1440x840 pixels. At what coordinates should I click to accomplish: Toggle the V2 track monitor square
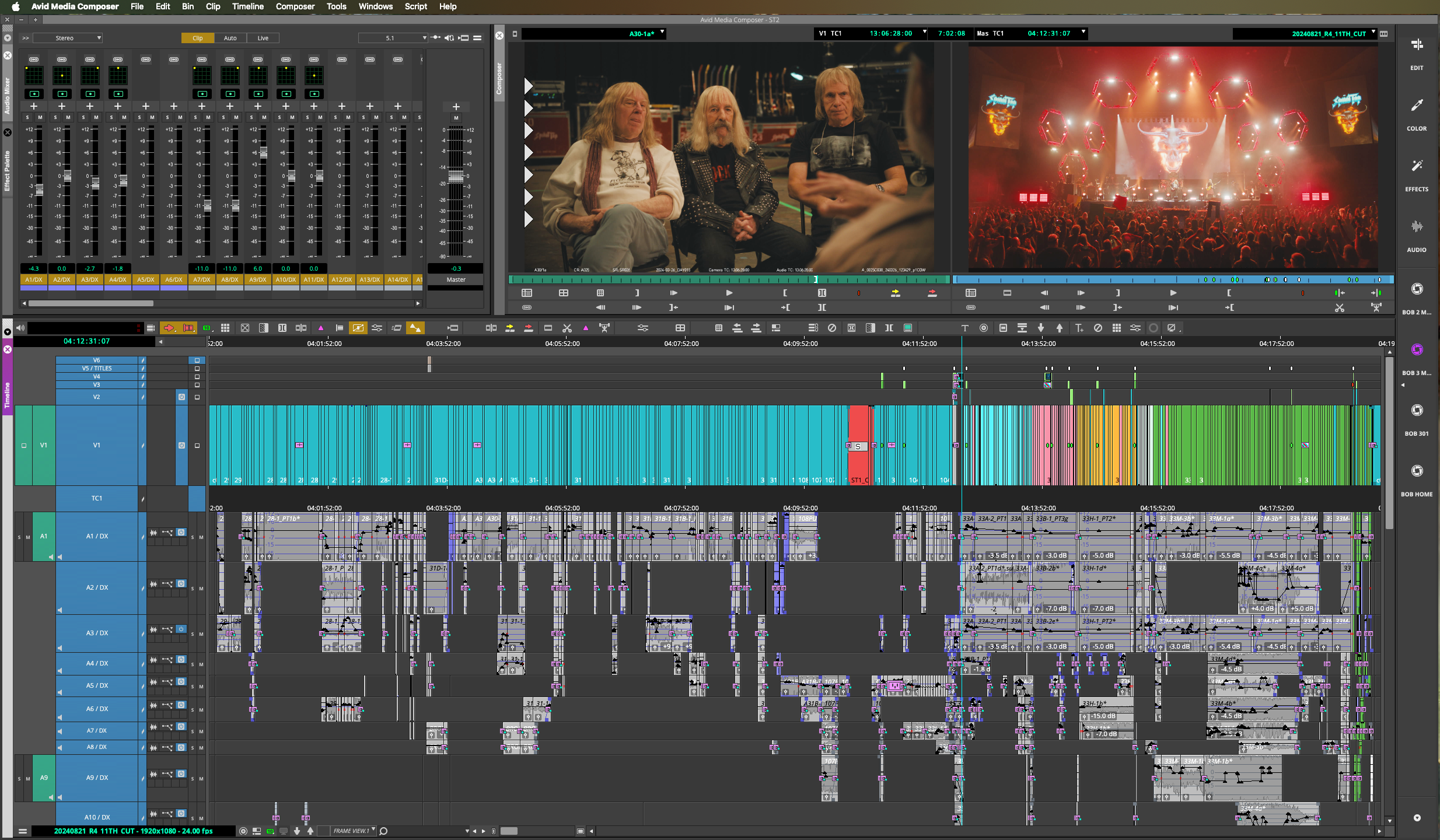[197, 397]
